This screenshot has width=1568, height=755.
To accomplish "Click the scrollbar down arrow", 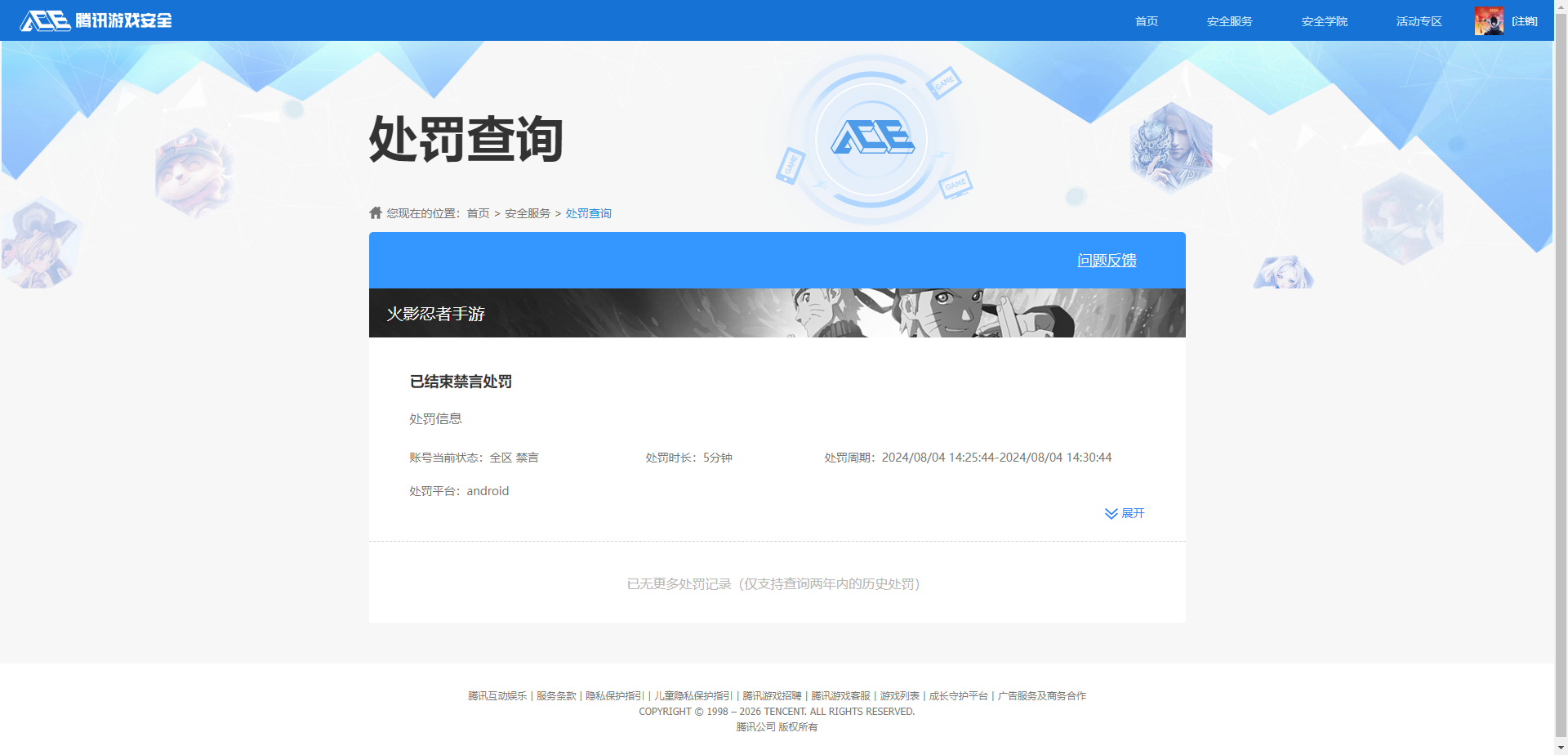I will pyautogui.click(x=1561, y=748).
